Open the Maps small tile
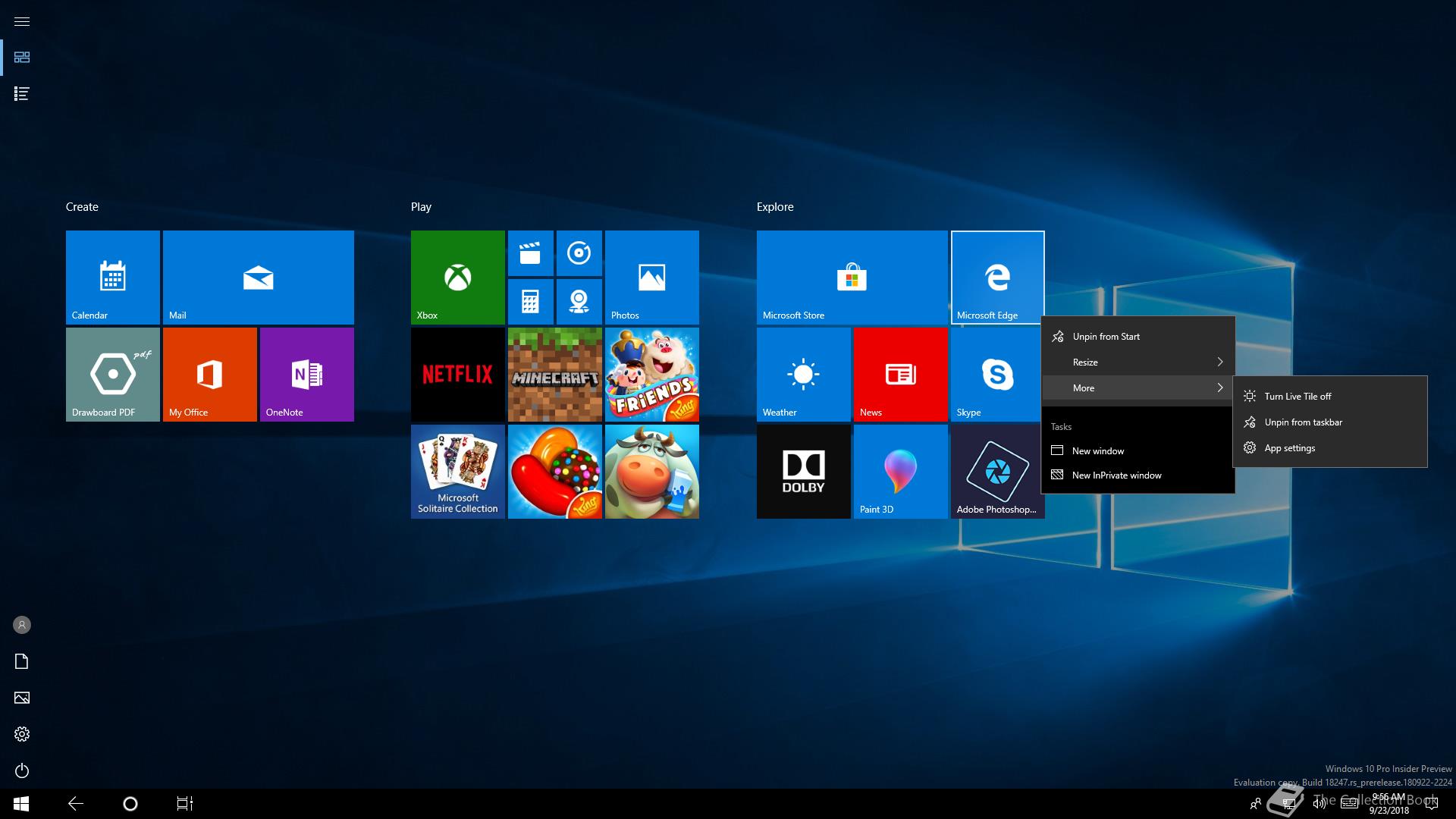1456x819 pixels. point(579,302)
